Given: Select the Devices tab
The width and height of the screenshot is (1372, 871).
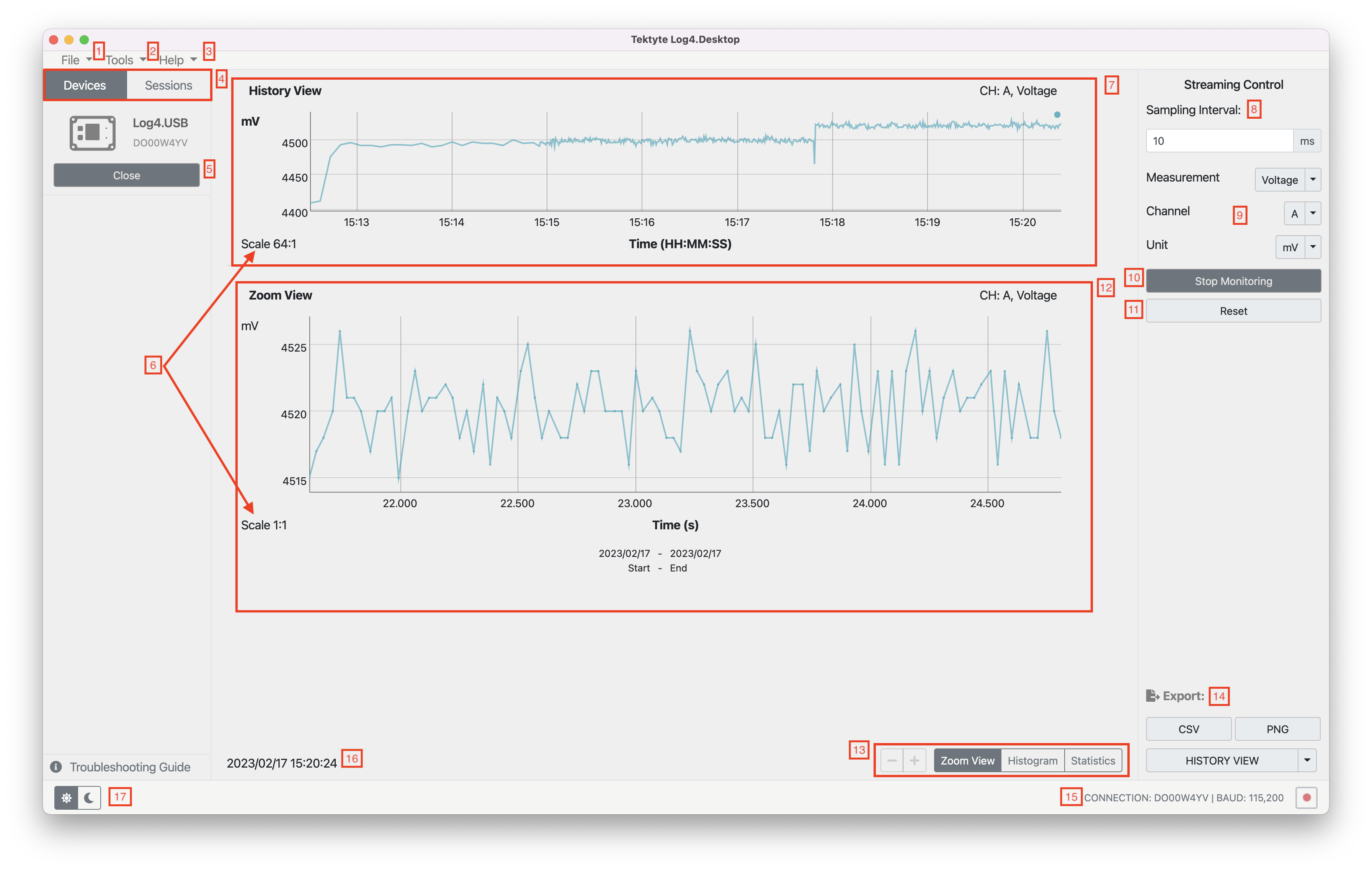Looking at the screenshot, I should coord(85,85).
